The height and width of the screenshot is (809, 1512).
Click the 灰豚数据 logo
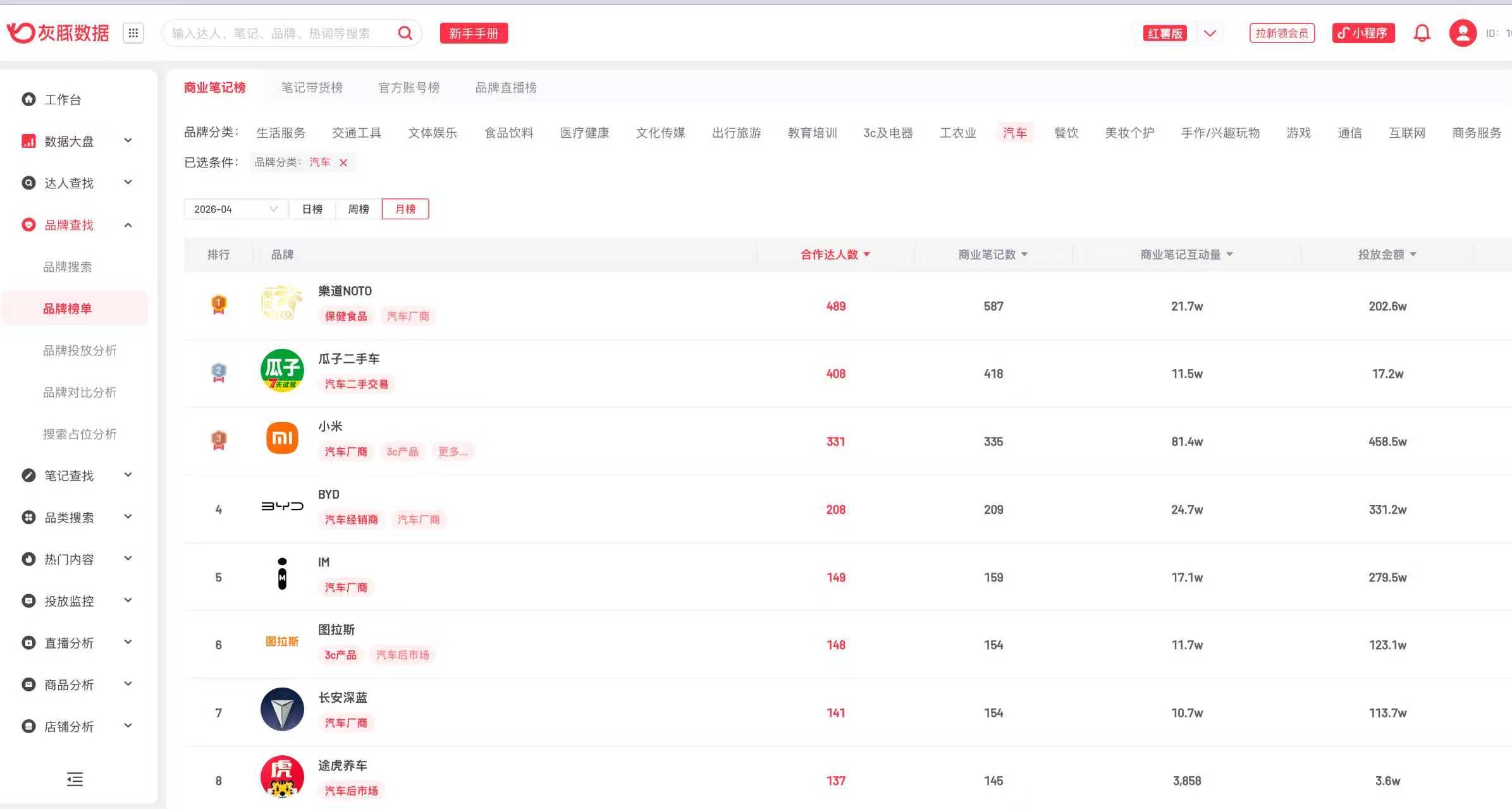click(58, 33)
